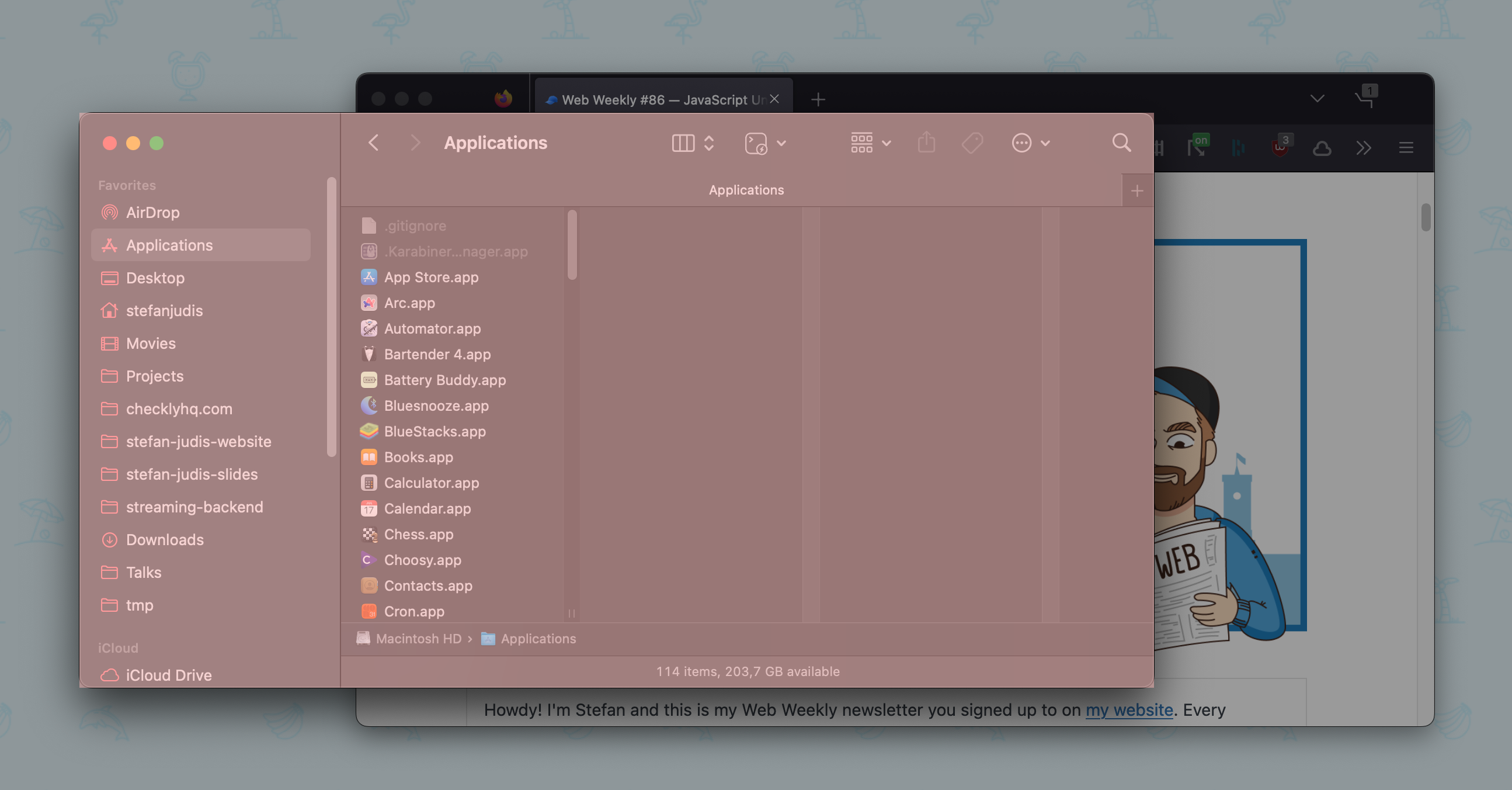
Task: Open stefanjudis home folder in sidebar
Action: (200, 310)
